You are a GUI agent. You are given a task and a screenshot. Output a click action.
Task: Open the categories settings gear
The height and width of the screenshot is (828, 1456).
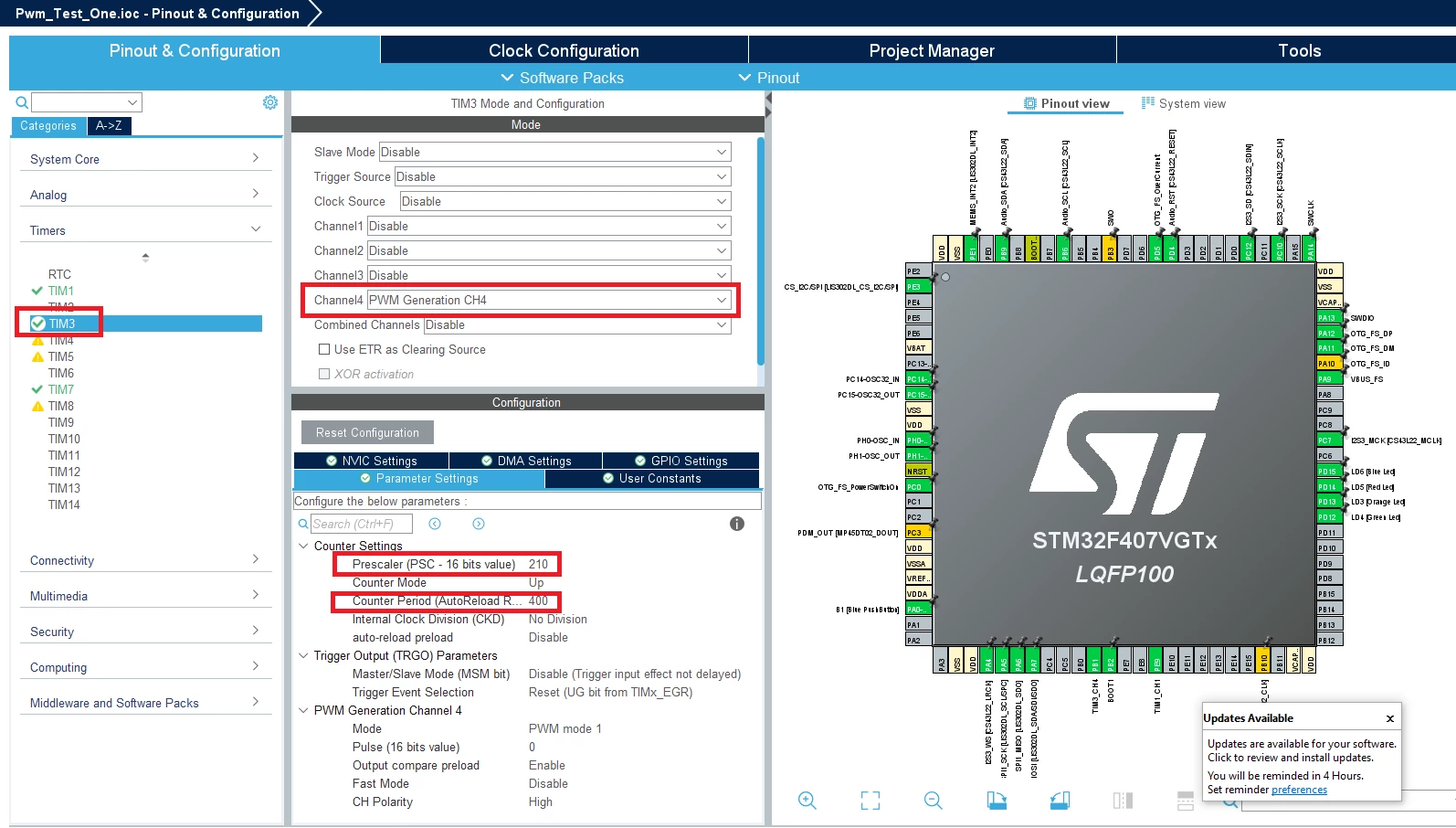point(270,102)
